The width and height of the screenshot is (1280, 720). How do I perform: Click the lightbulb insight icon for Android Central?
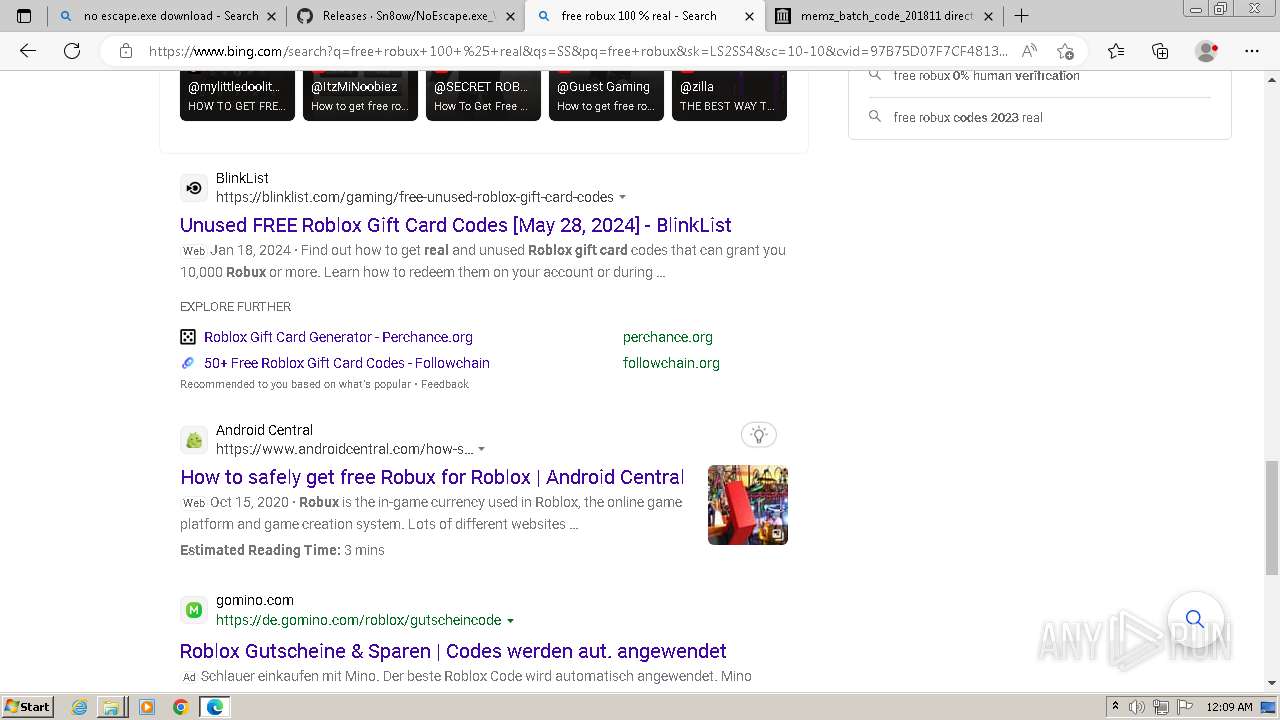click(x=759, y=434)
